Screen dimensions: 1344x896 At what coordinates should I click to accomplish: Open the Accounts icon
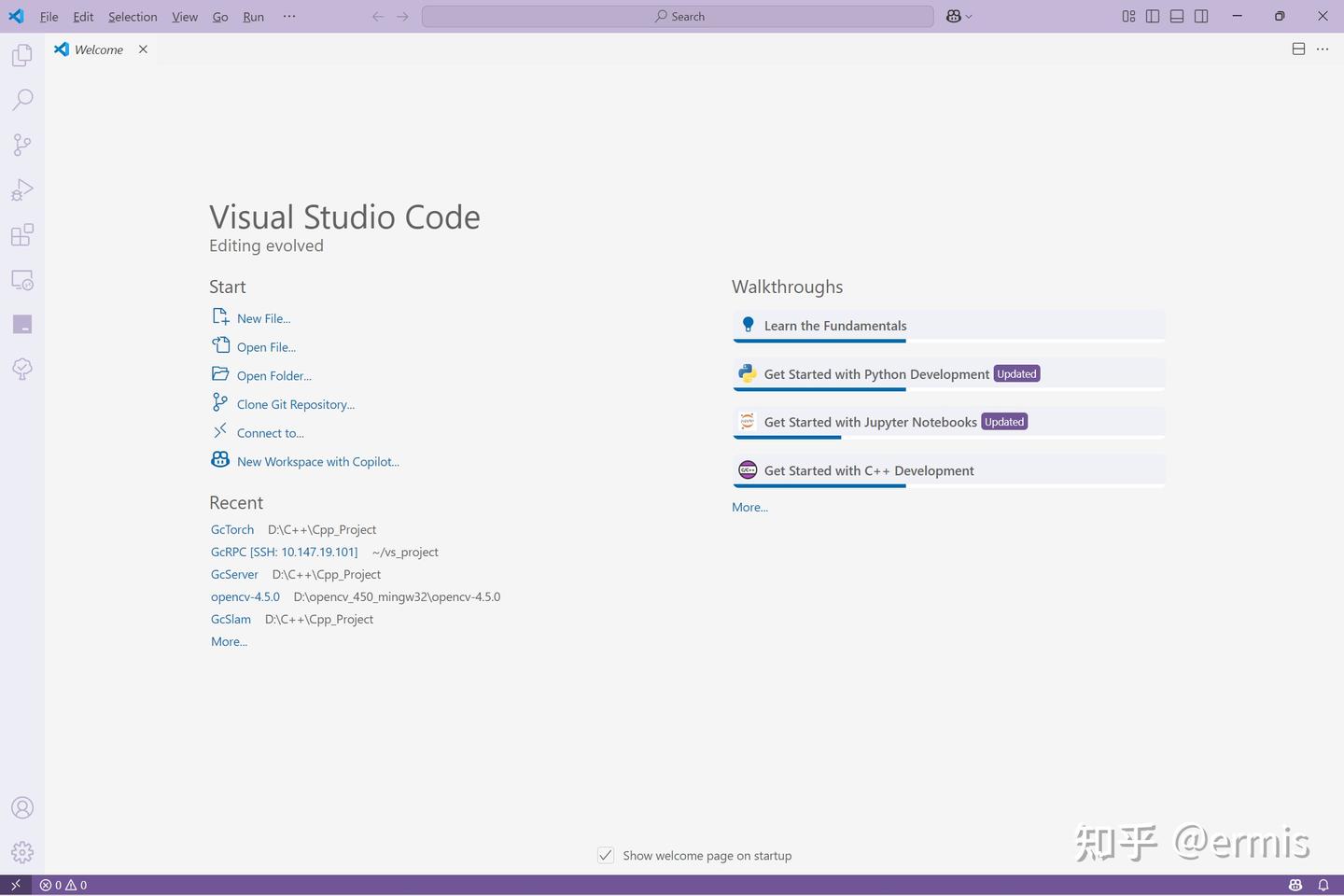[22, 808]
